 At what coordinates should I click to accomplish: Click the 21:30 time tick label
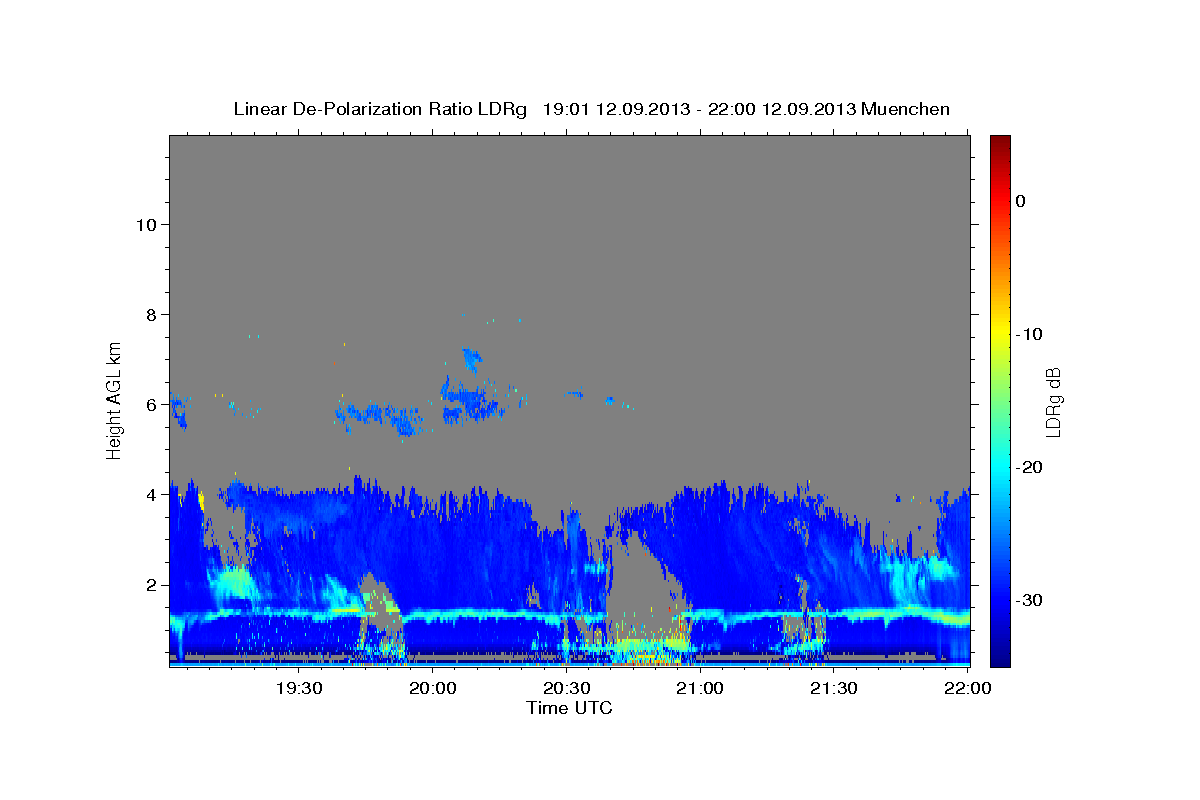coord(834,688)
